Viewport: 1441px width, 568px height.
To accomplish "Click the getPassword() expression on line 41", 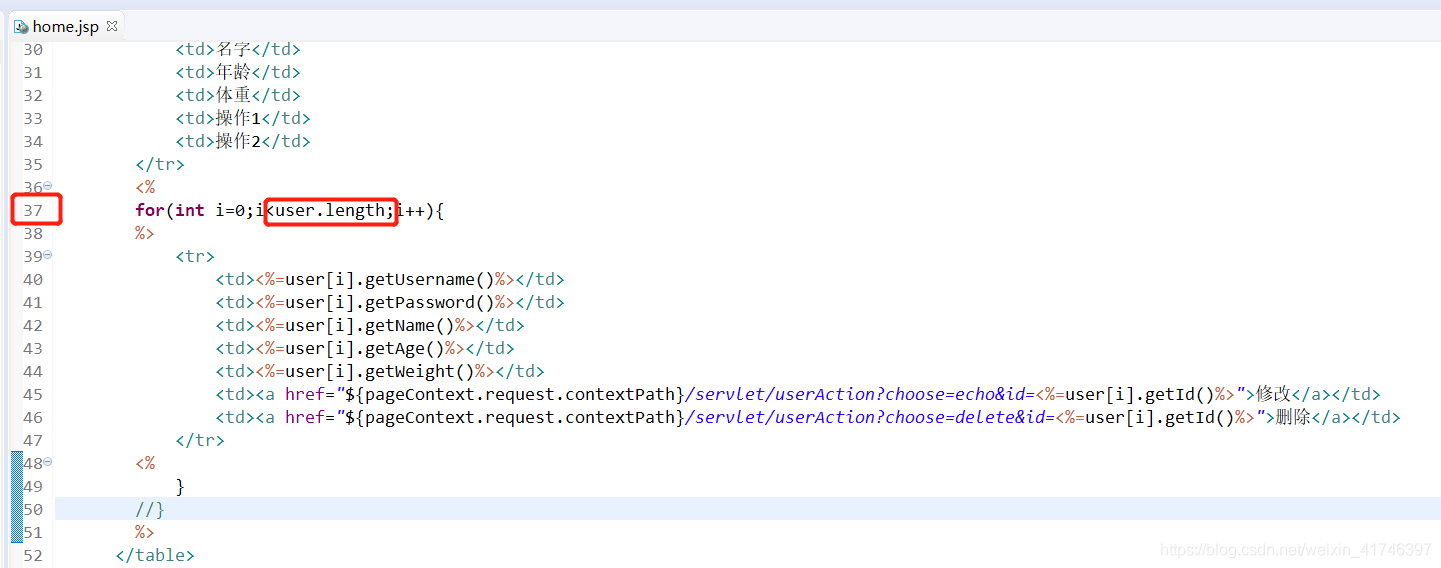I will click(390, 302).
